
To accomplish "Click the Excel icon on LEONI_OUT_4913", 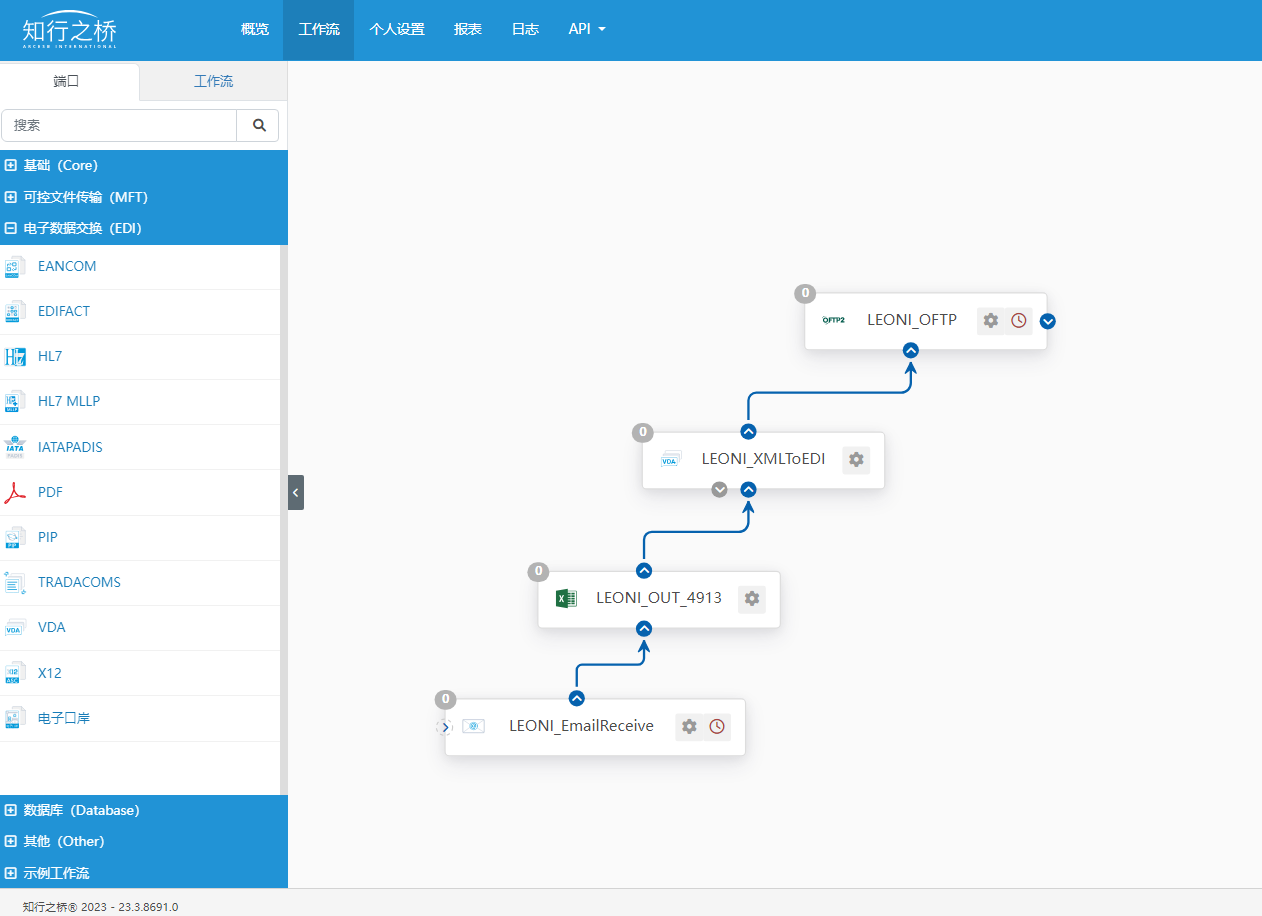I will pyautogui.click(x=566, y=599).
